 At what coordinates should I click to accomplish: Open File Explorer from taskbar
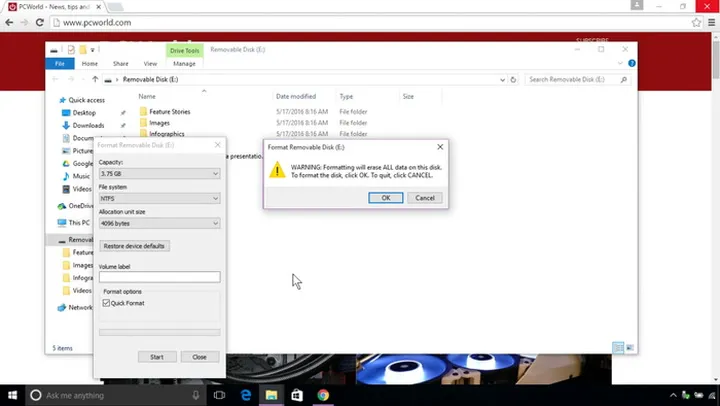tap(271, 395)
